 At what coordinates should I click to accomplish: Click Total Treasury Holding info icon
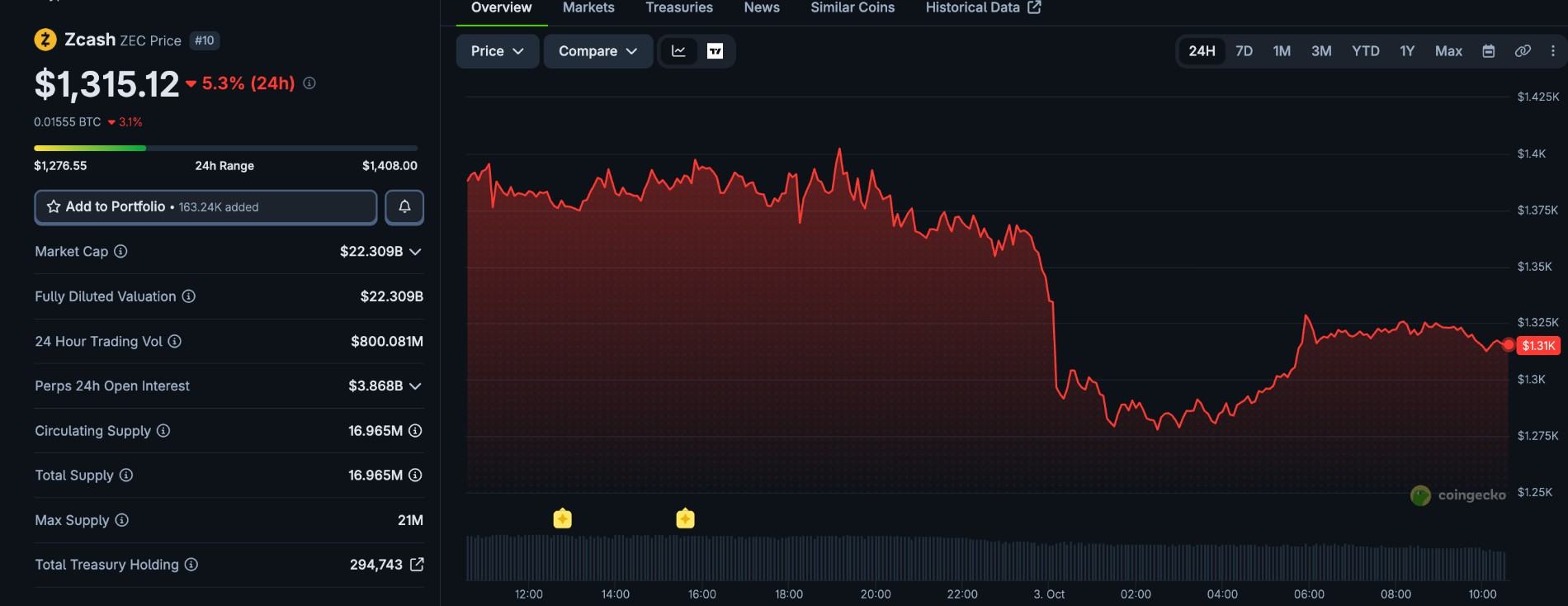tap(191, 565)
